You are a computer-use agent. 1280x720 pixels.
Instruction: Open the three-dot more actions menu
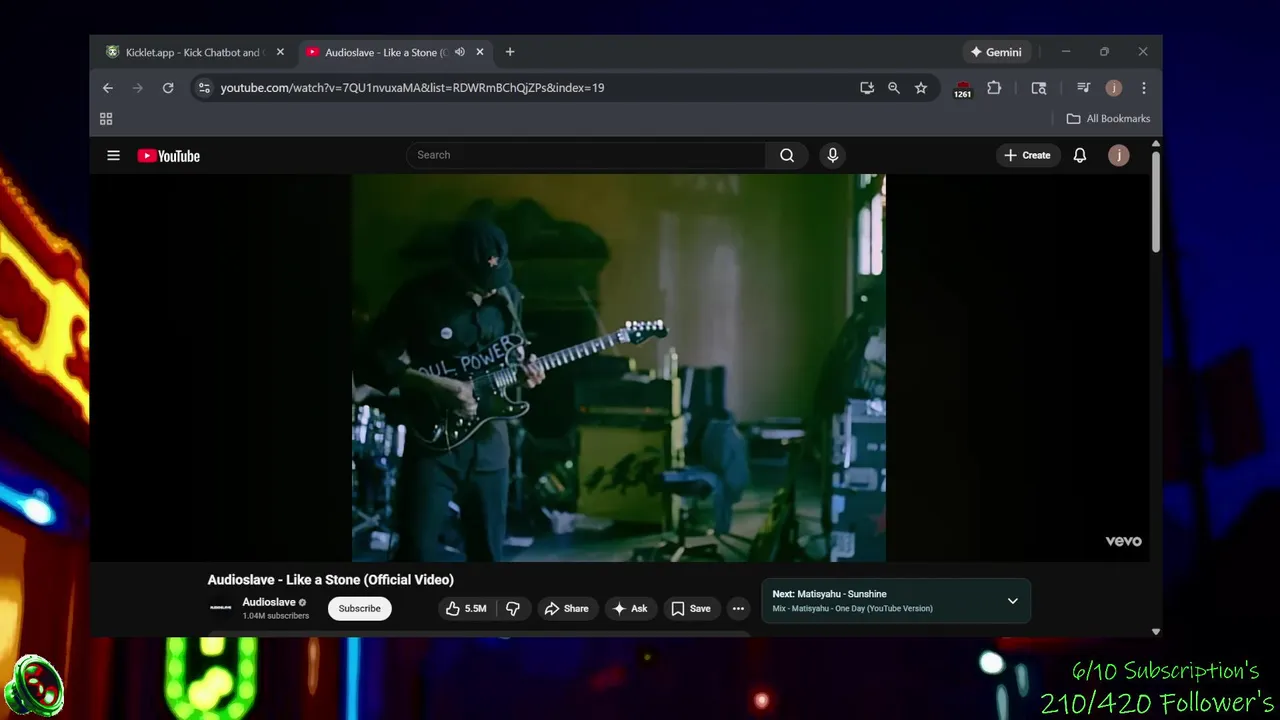(738, 608)
